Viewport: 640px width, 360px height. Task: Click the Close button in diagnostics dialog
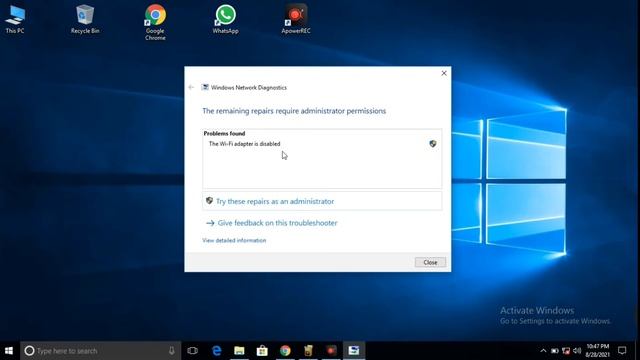pyautogui.click(x=430, y=262)
